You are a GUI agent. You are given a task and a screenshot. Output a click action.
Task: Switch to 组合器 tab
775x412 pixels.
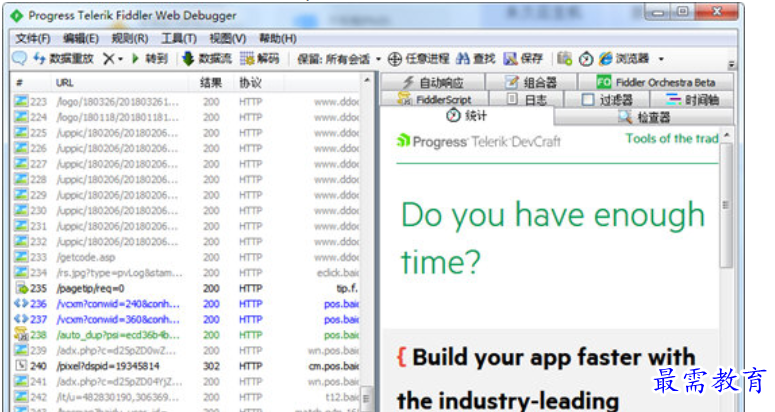(x=531, y=82)
